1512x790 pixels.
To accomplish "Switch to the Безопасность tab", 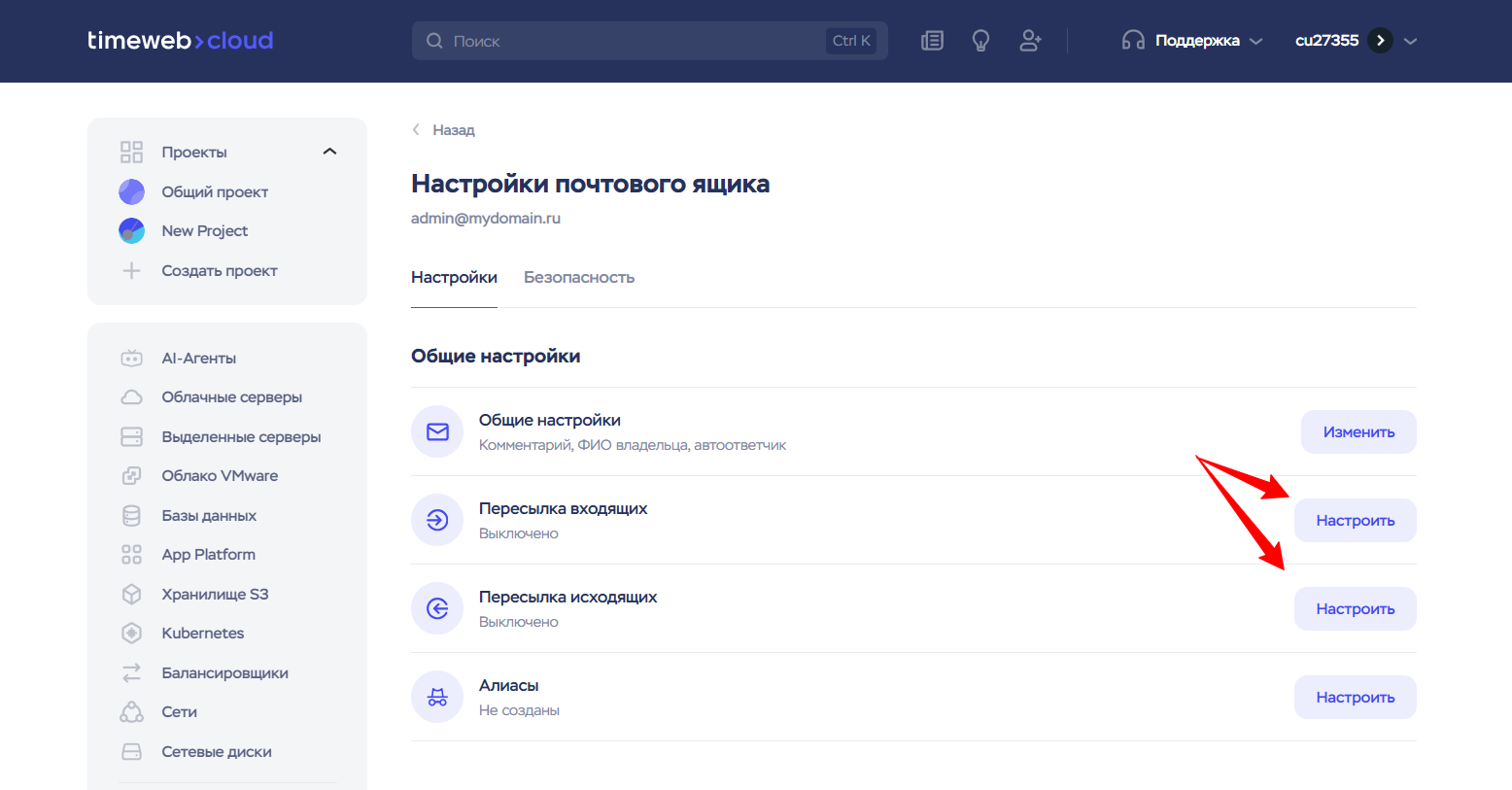I will point(578,278).
